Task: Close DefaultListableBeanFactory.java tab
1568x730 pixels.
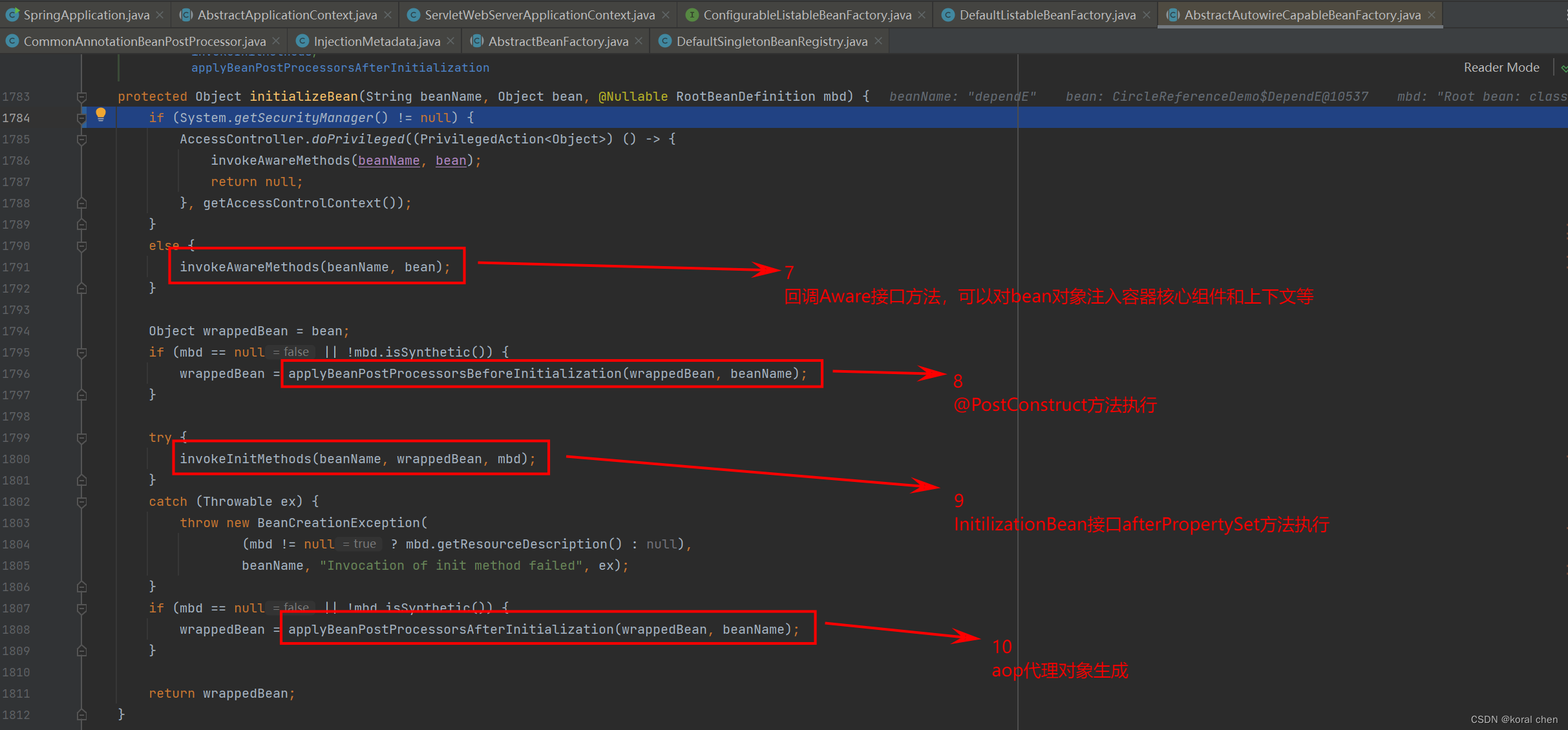Action: (x=1146, y=15)
